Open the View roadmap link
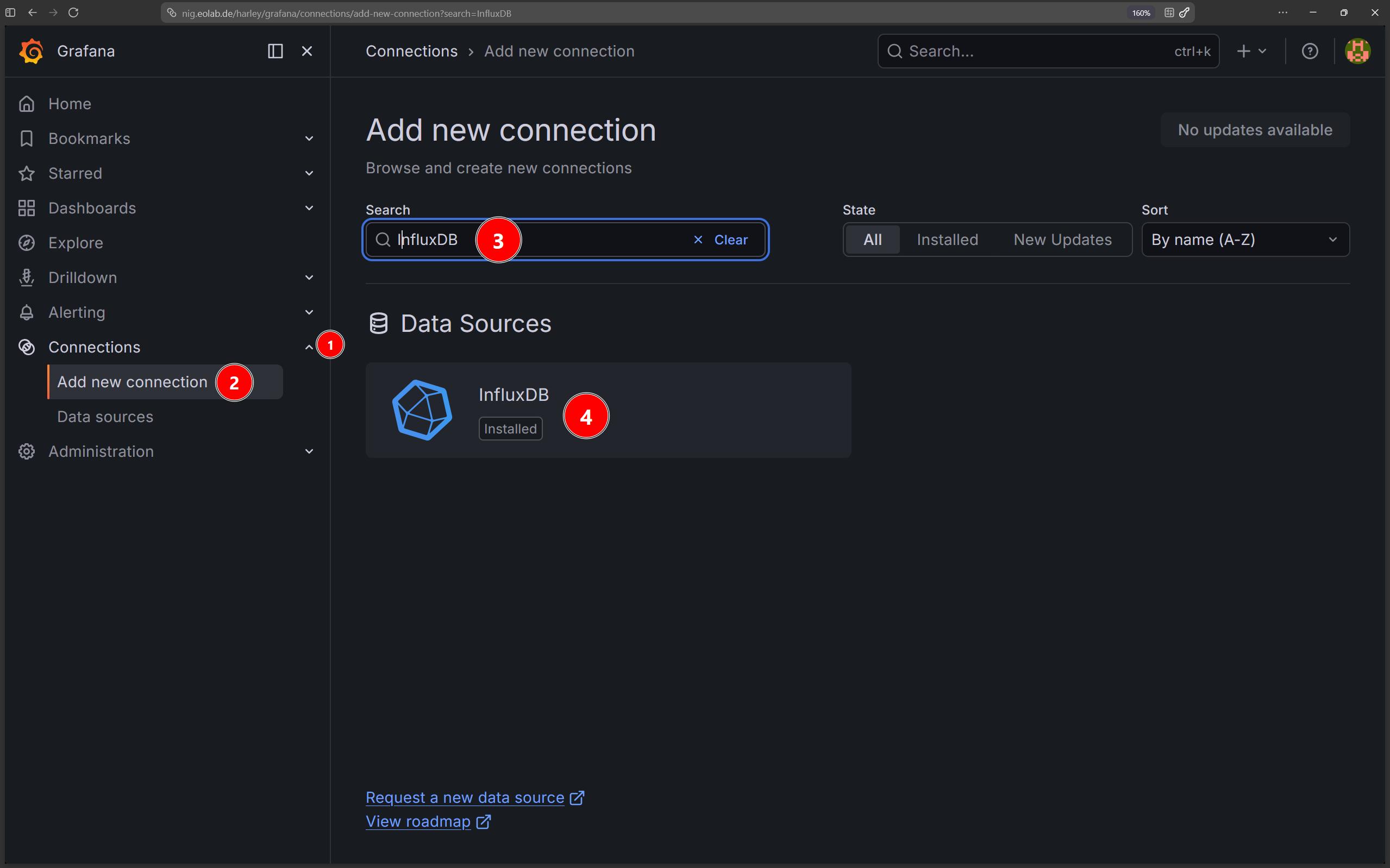The width and height of the screenshot is (1390, 868). [x=428, y=821]
